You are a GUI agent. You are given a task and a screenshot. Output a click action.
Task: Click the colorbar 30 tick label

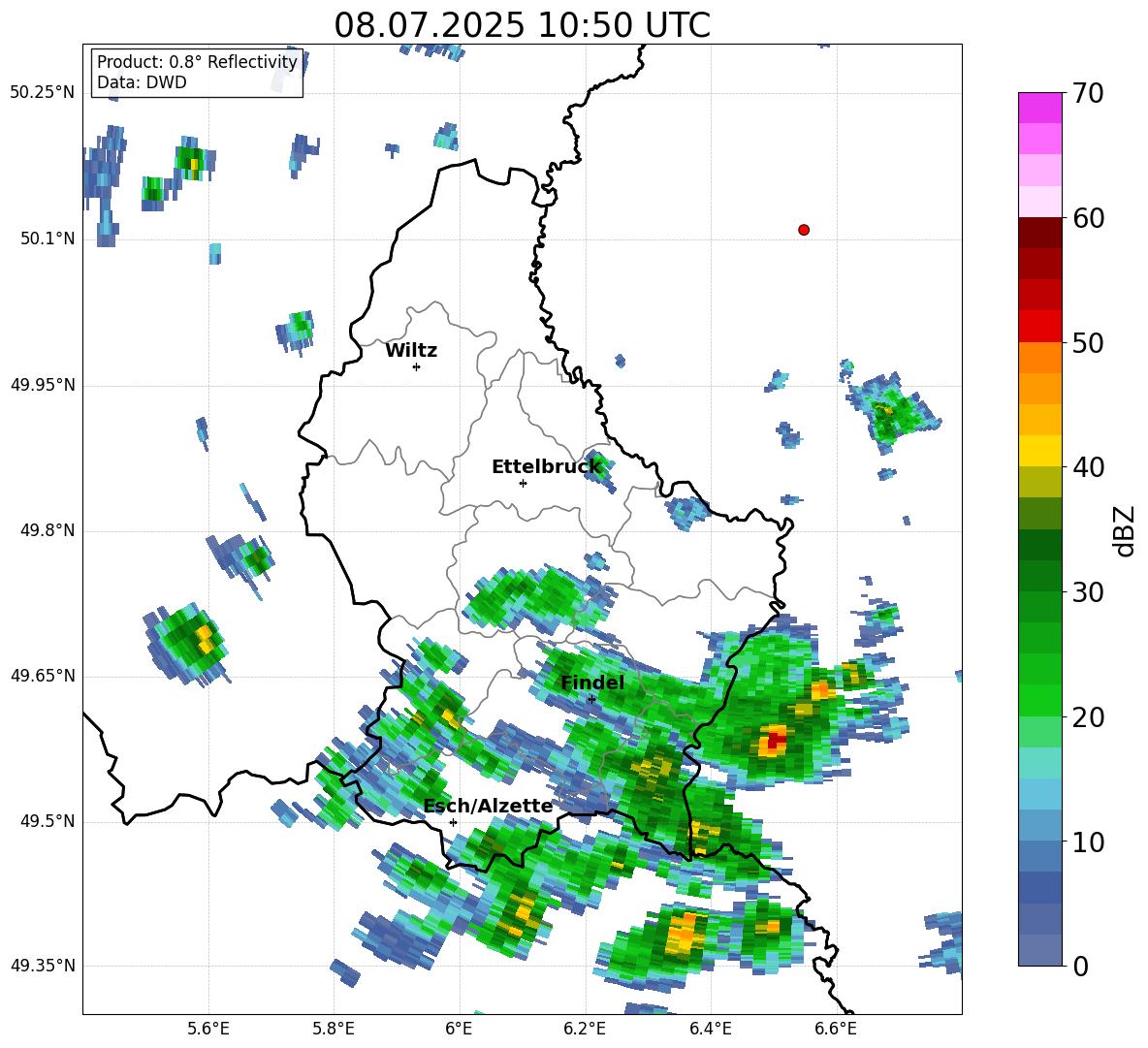click(x=1088, y=592)
